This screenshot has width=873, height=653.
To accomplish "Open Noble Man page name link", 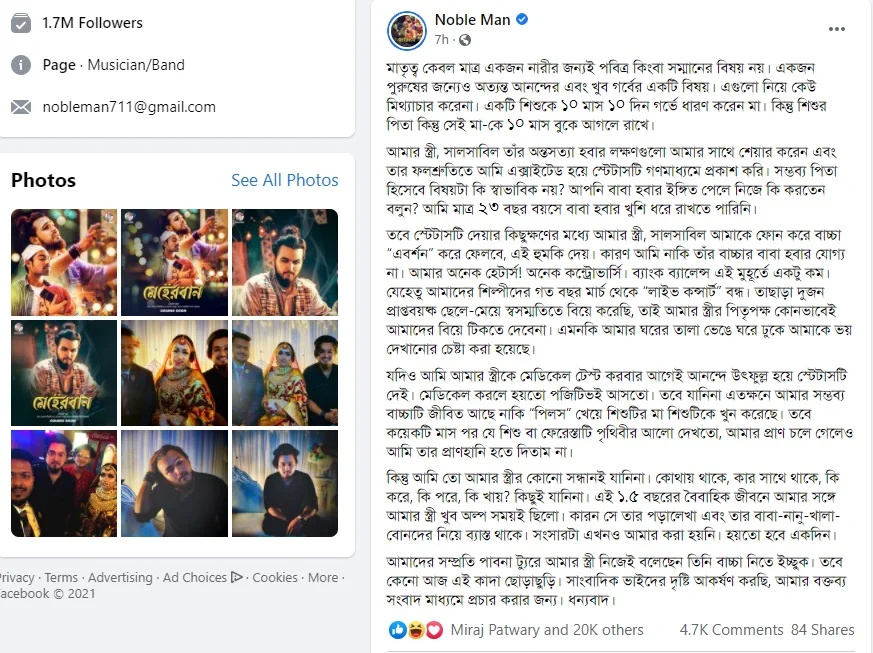I will (472, 20).
